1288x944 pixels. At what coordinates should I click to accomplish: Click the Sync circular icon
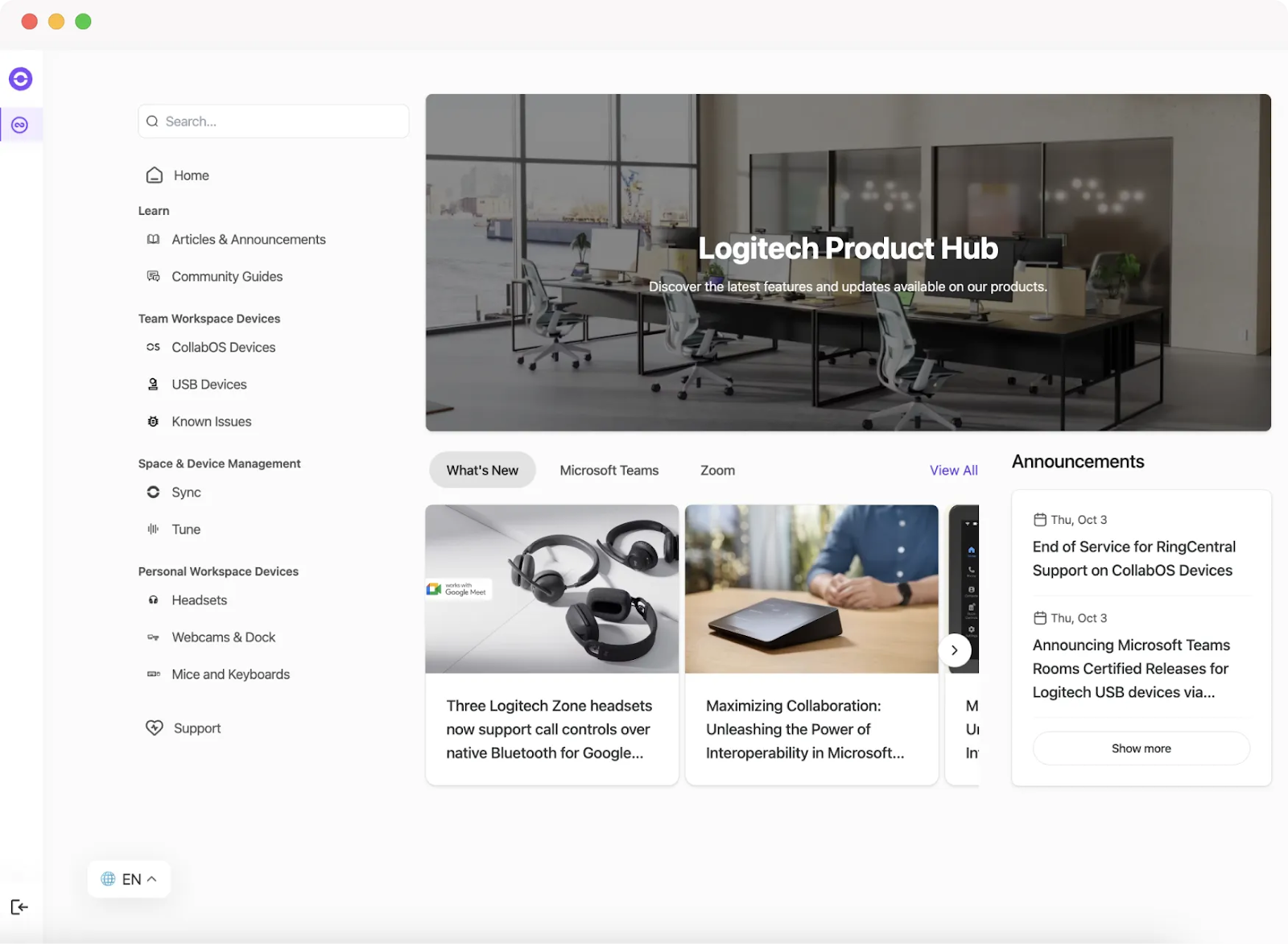click(x=154, y=493)
